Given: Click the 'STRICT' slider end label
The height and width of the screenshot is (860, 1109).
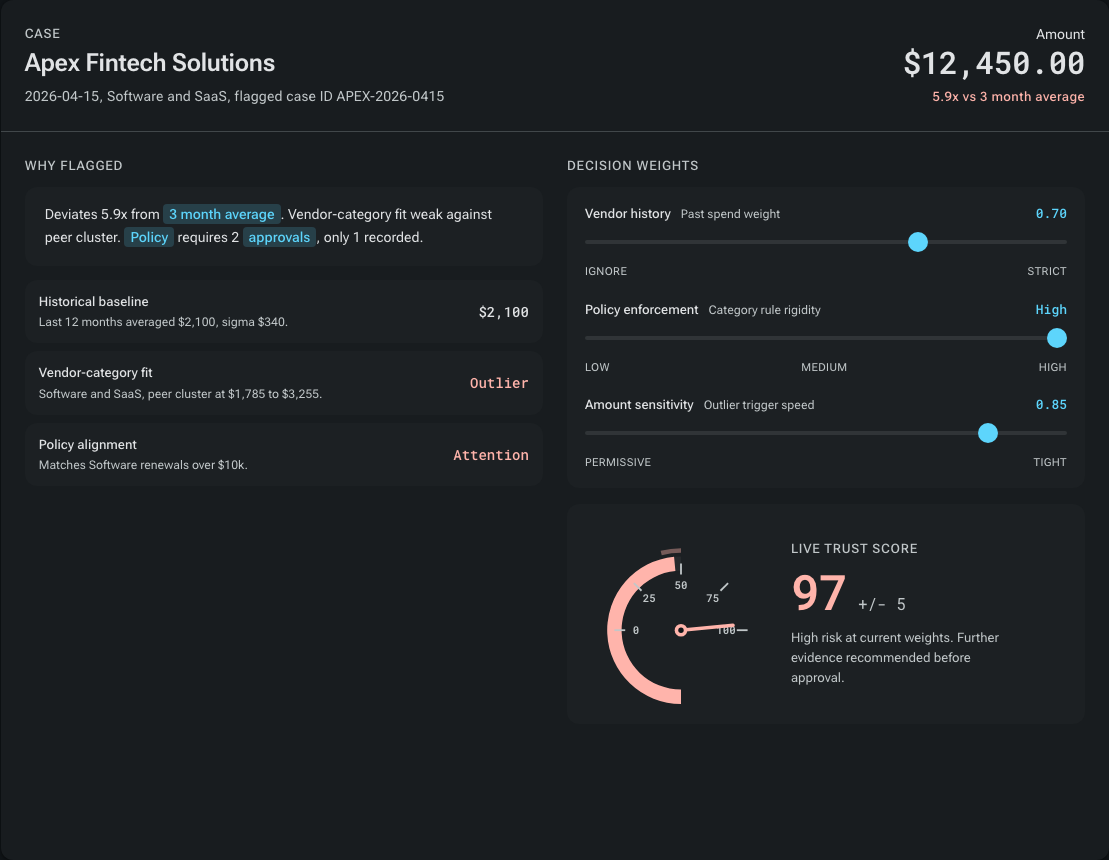Looking at the screenshot, I should (1047, 271).
